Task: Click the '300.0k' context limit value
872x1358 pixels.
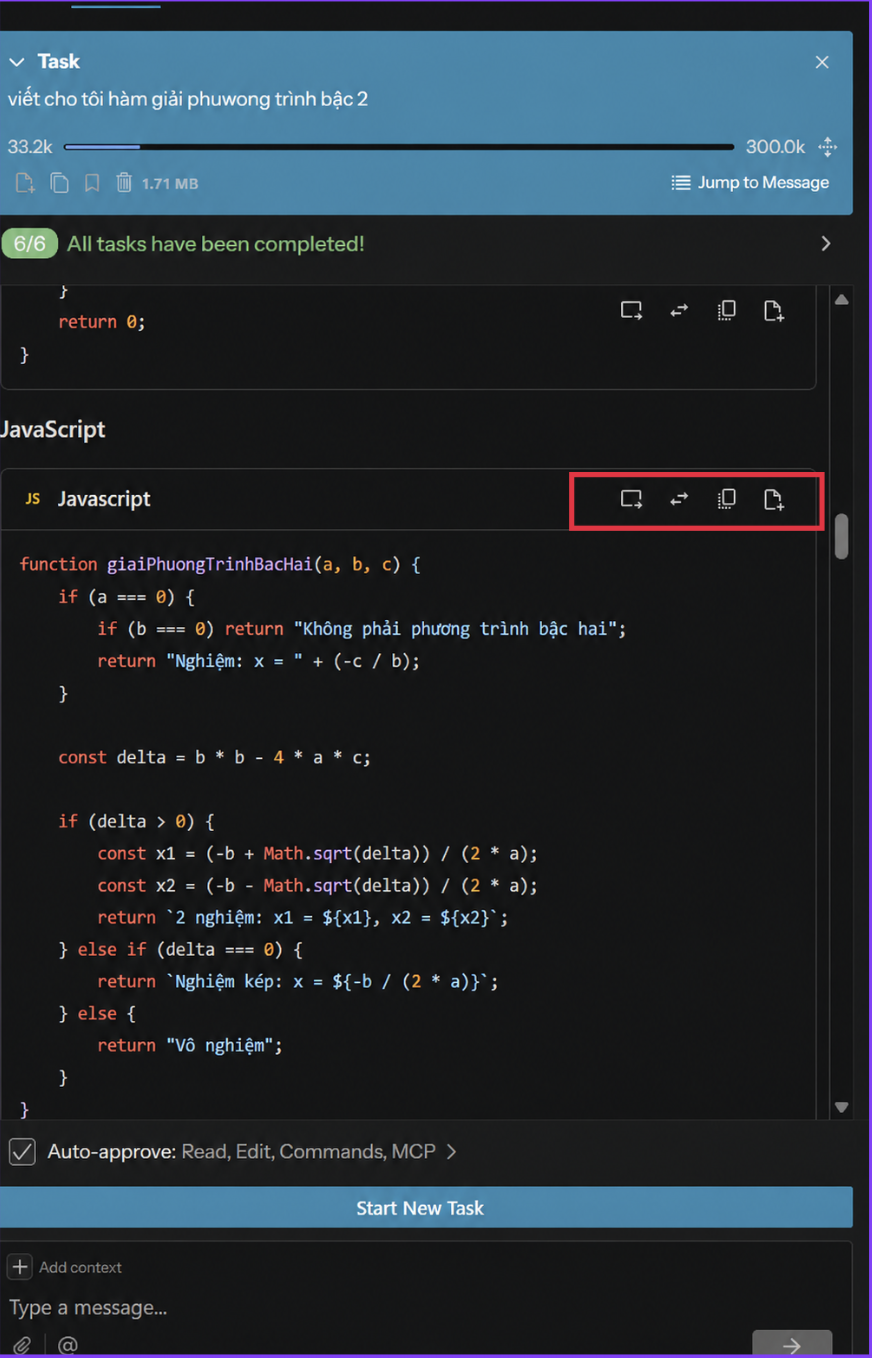Action: tap(776, 147)
